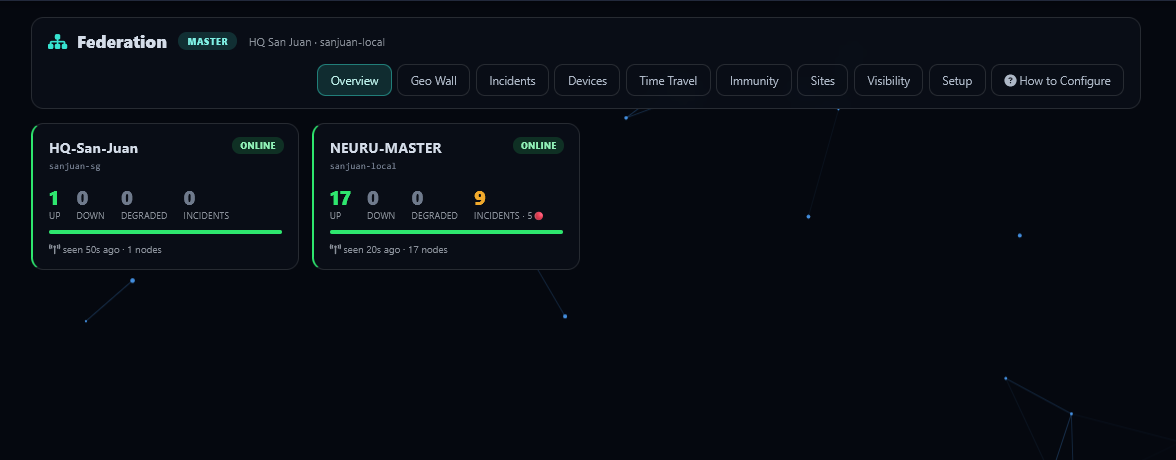Click the question mark icon in How to Configure
The image size is (1176, 460).
(x=1010, y=80)
